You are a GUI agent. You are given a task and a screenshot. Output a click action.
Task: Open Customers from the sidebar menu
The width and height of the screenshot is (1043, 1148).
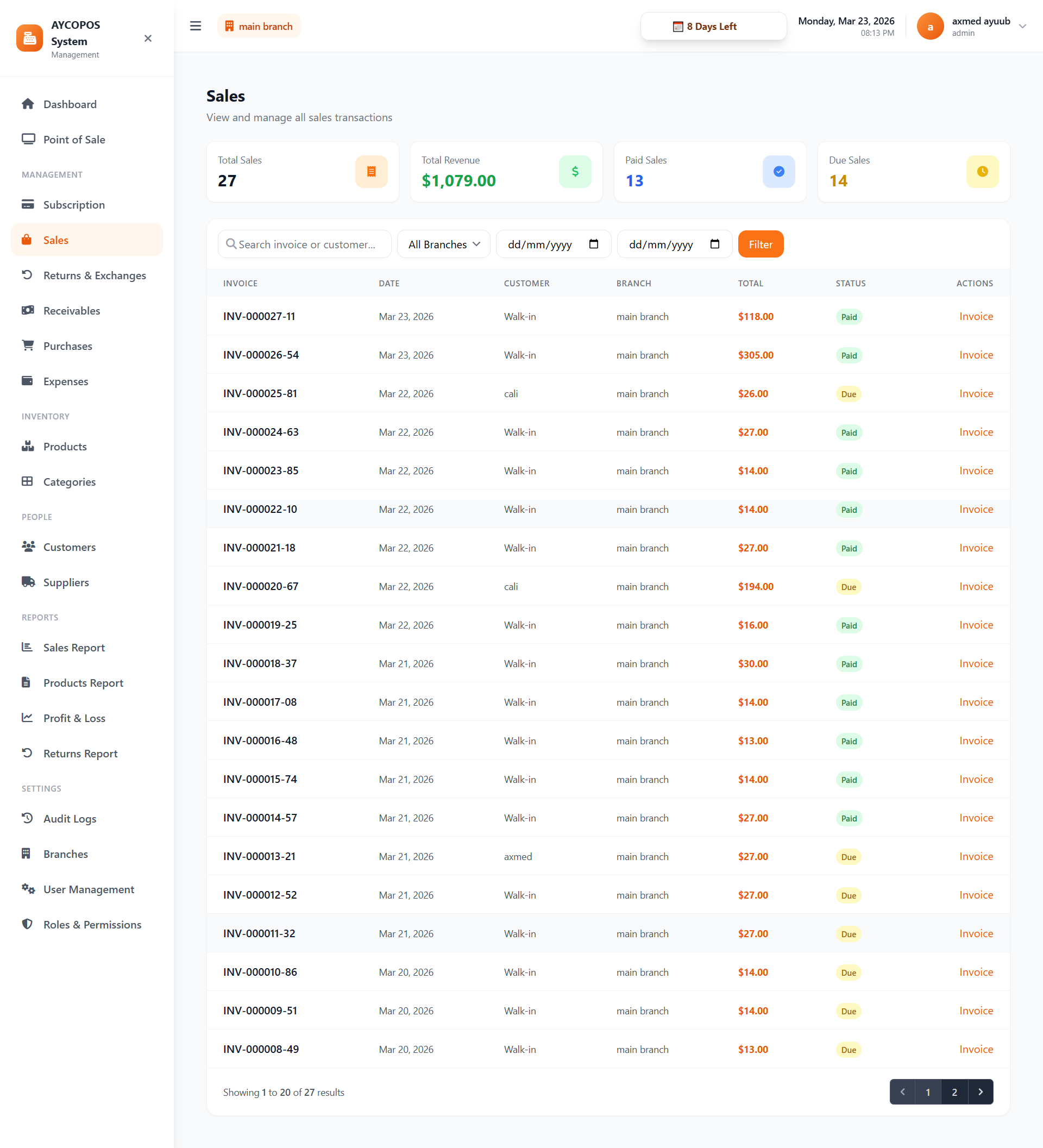pyautogui.click(x=86, y=547)
